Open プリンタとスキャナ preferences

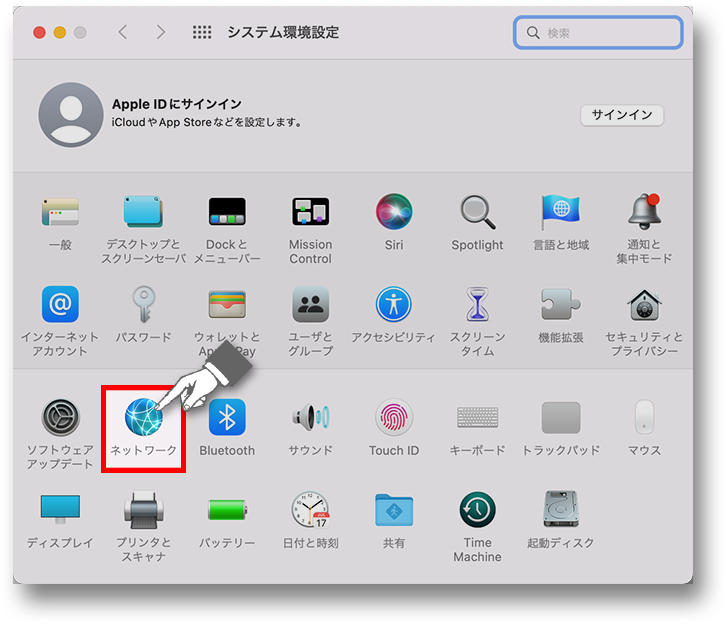144,510
